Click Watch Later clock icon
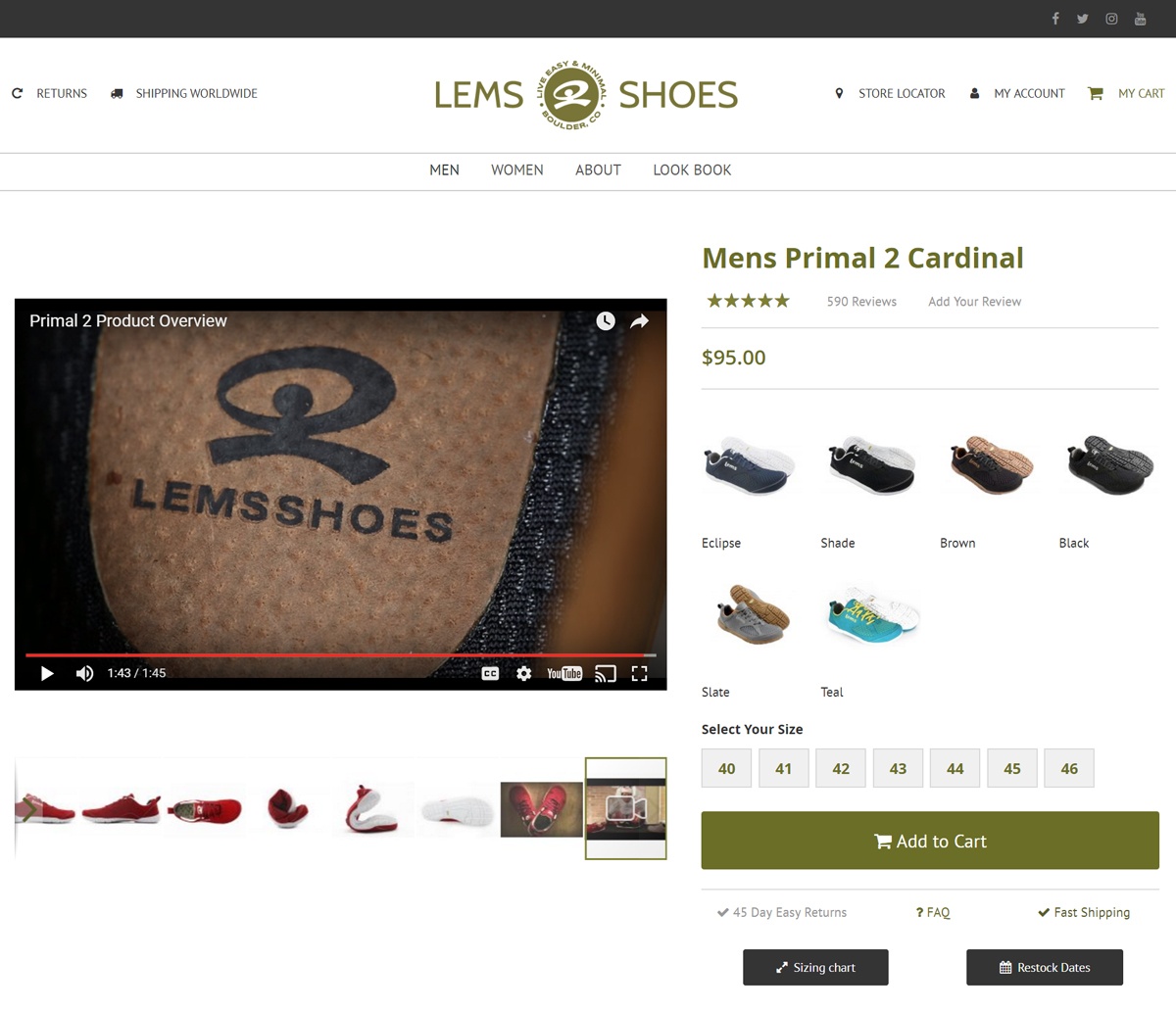This screenshot has height=1012, width=1176. point(606,321)
